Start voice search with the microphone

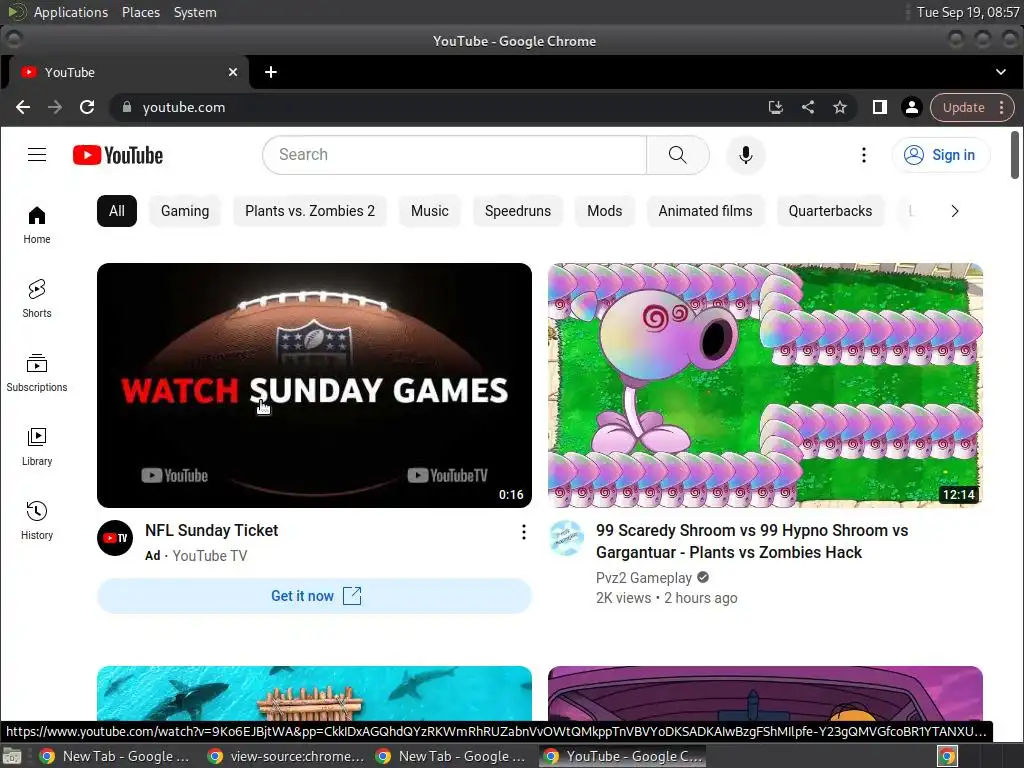745,155
